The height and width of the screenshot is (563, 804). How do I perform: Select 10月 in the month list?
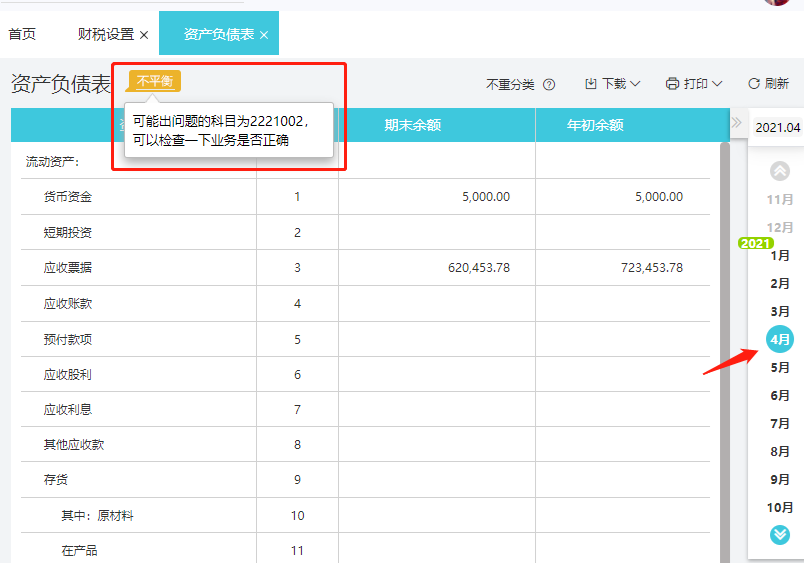pyautogui.click(x=779, y=507)
